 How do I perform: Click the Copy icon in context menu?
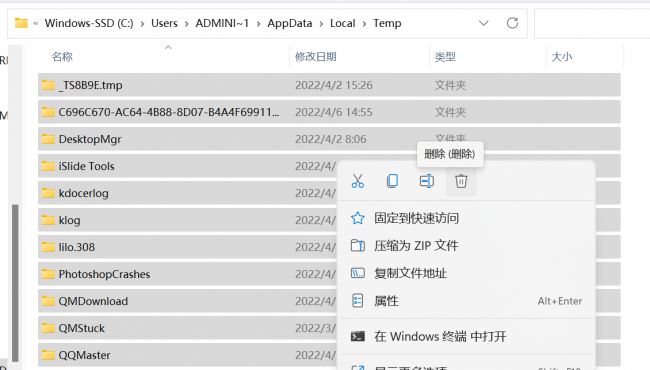click(392, 181)
